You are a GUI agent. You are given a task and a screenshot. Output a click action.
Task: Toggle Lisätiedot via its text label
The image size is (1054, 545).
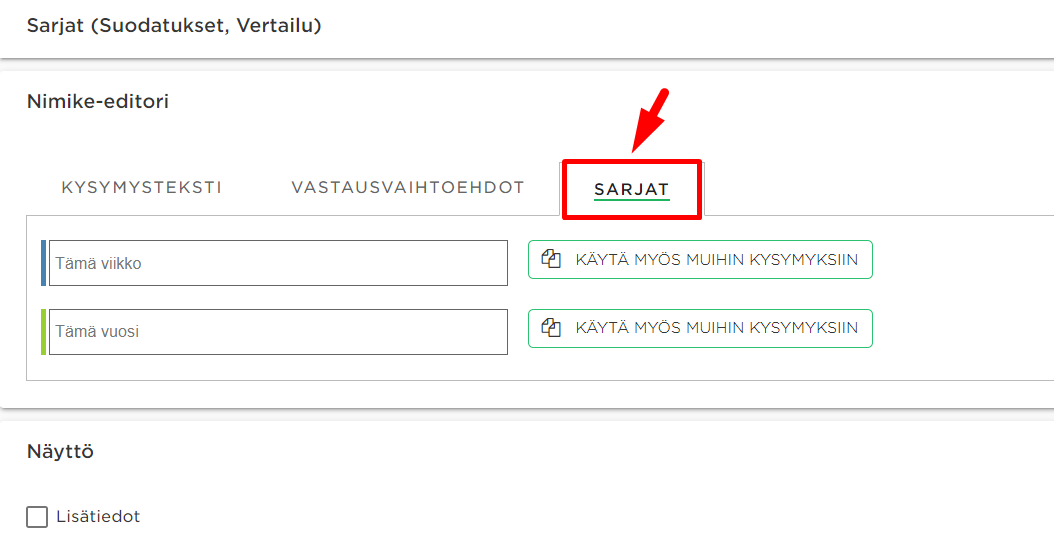[x=98, y=517]
